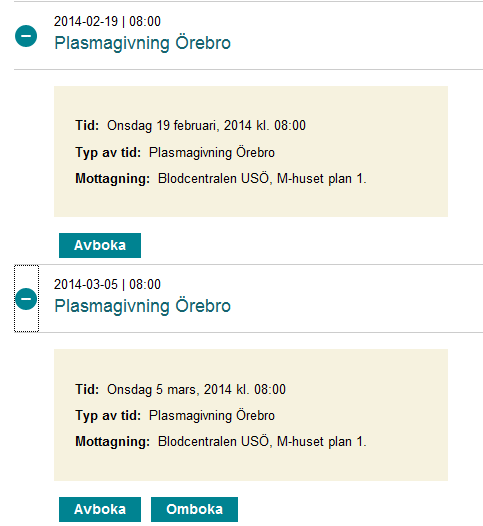Click the Avboka button for 19 februari appointment
The width and height of the screenshot is (483, 526).
[100, 245]
